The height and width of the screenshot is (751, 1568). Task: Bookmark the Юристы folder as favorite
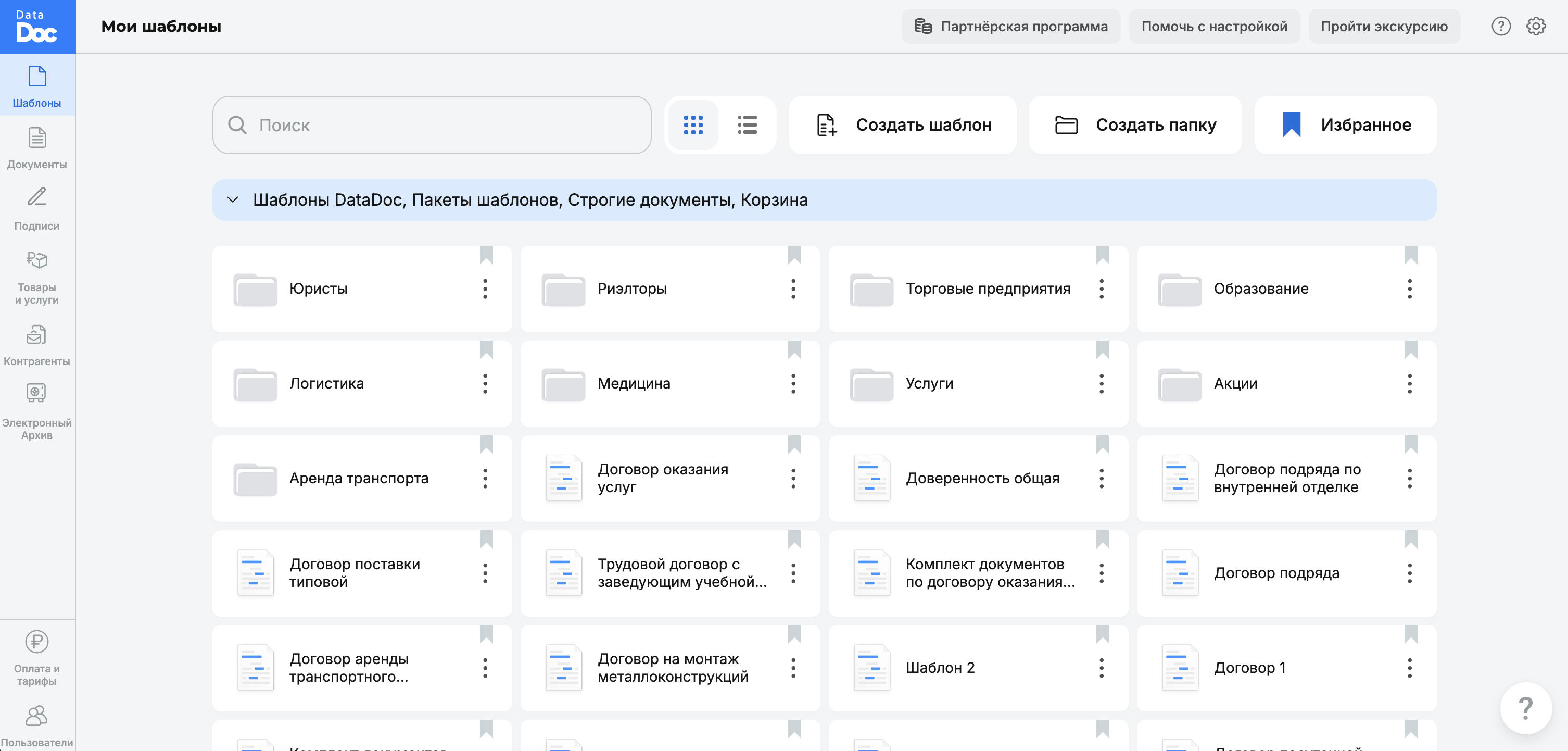(486, 256)
